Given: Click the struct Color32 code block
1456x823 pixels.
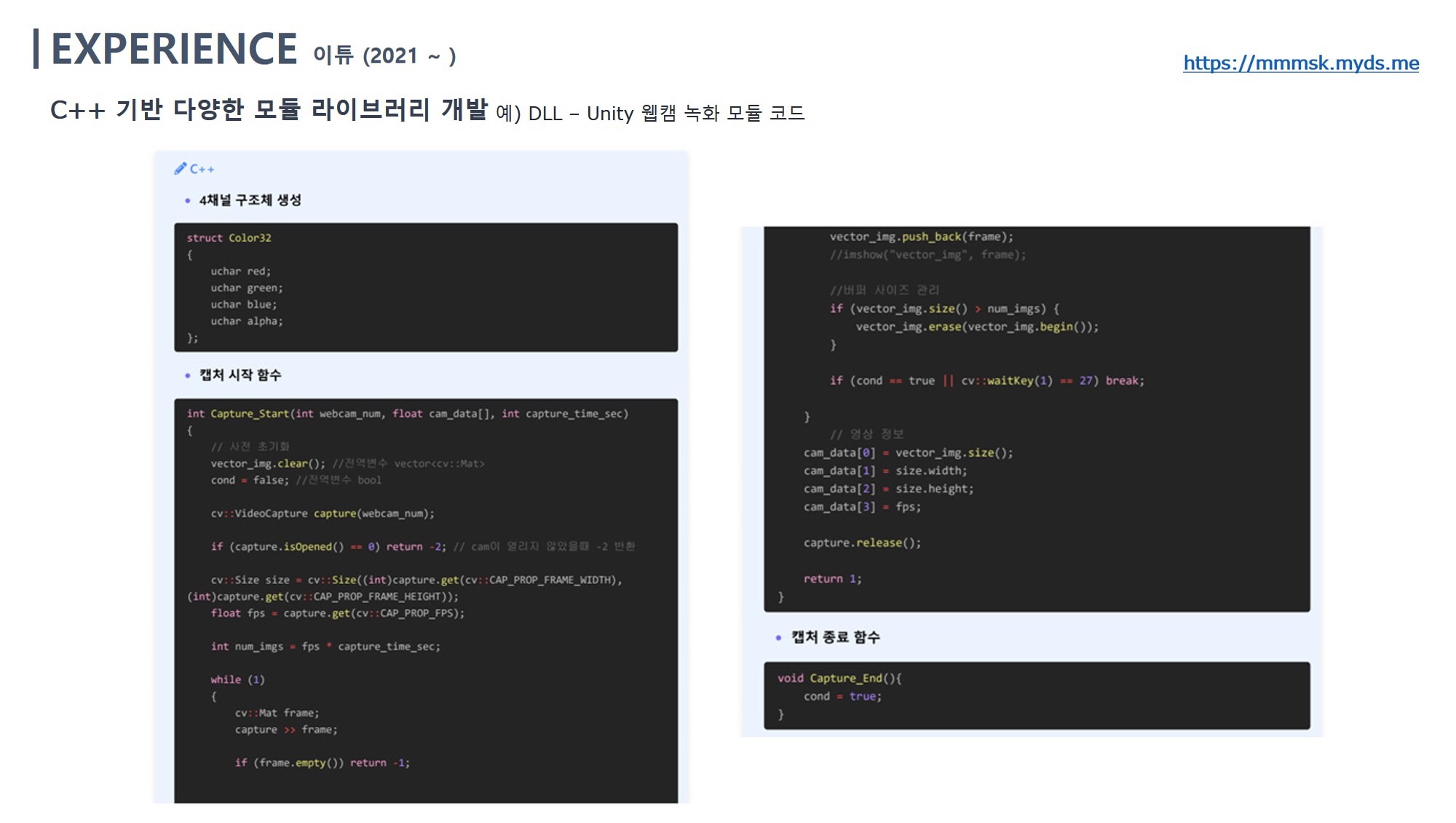Looking at the screenshot, I should tap(425, 287).
